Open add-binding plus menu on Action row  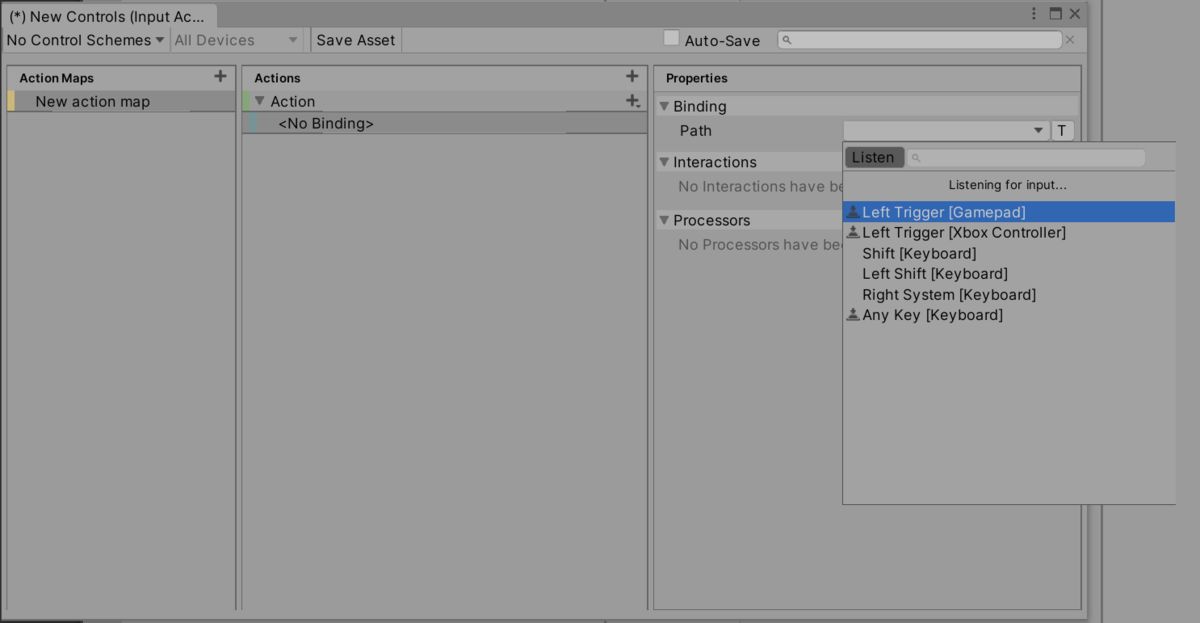pyautogui.click(x=632, y=101)
